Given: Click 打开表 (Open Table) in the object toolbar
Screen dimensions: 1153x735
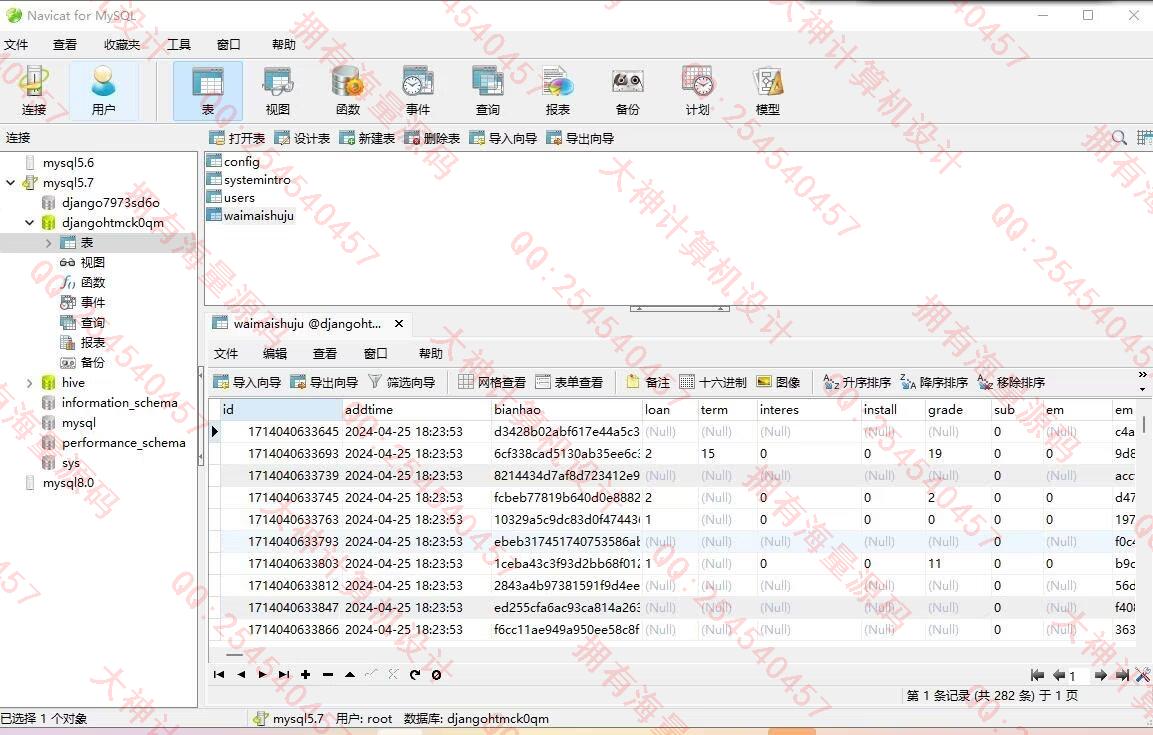Looking at the screenshot, I should tap(237, 138).
